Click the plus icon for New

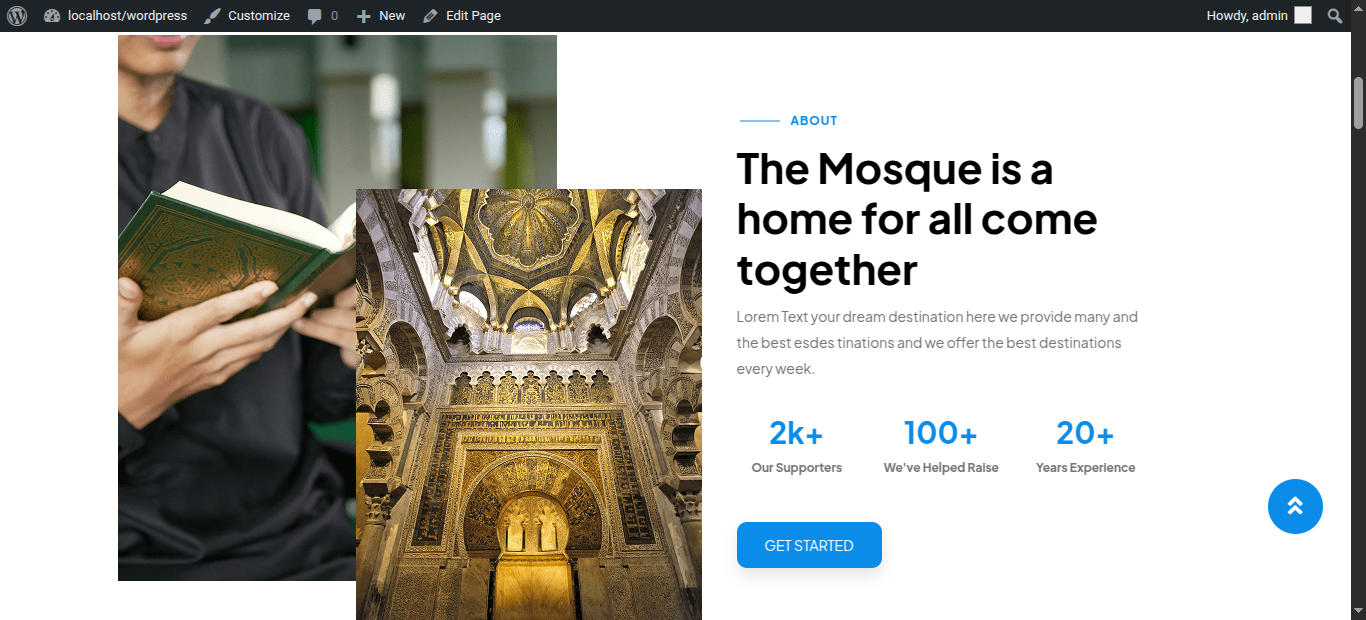pos(364,16)
